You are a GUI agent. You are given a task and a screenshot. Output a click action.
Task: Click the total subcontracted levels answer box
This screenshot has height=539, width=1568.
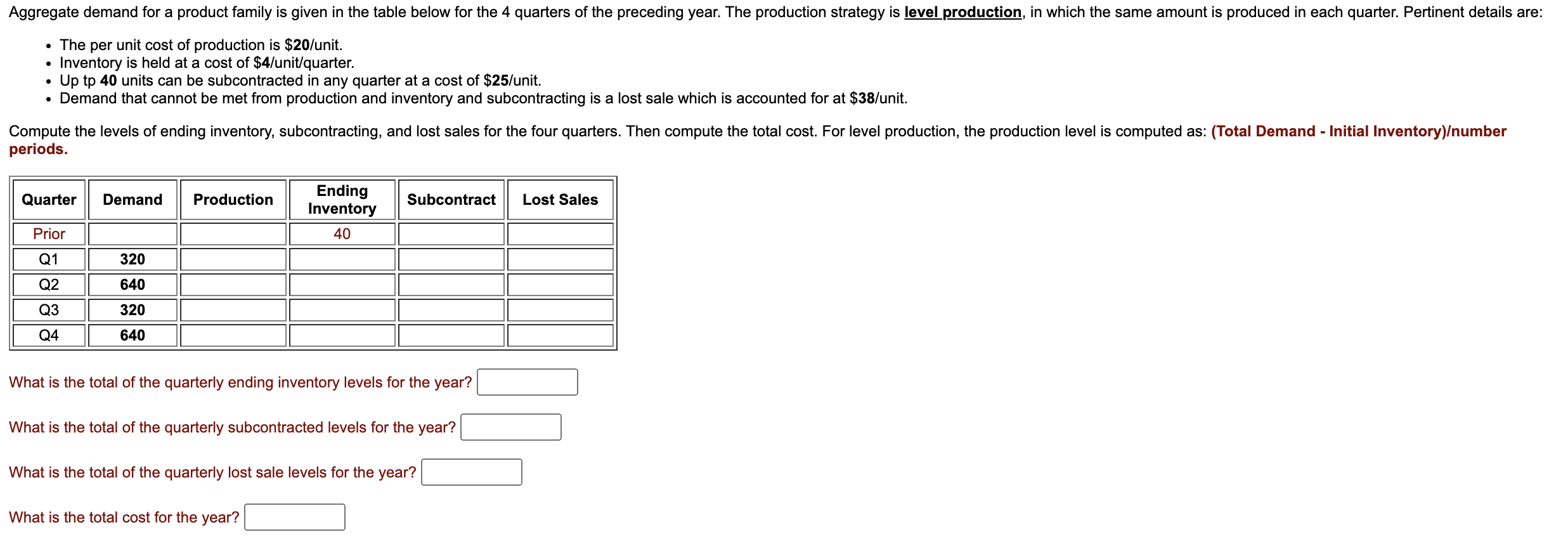(511, 427)
